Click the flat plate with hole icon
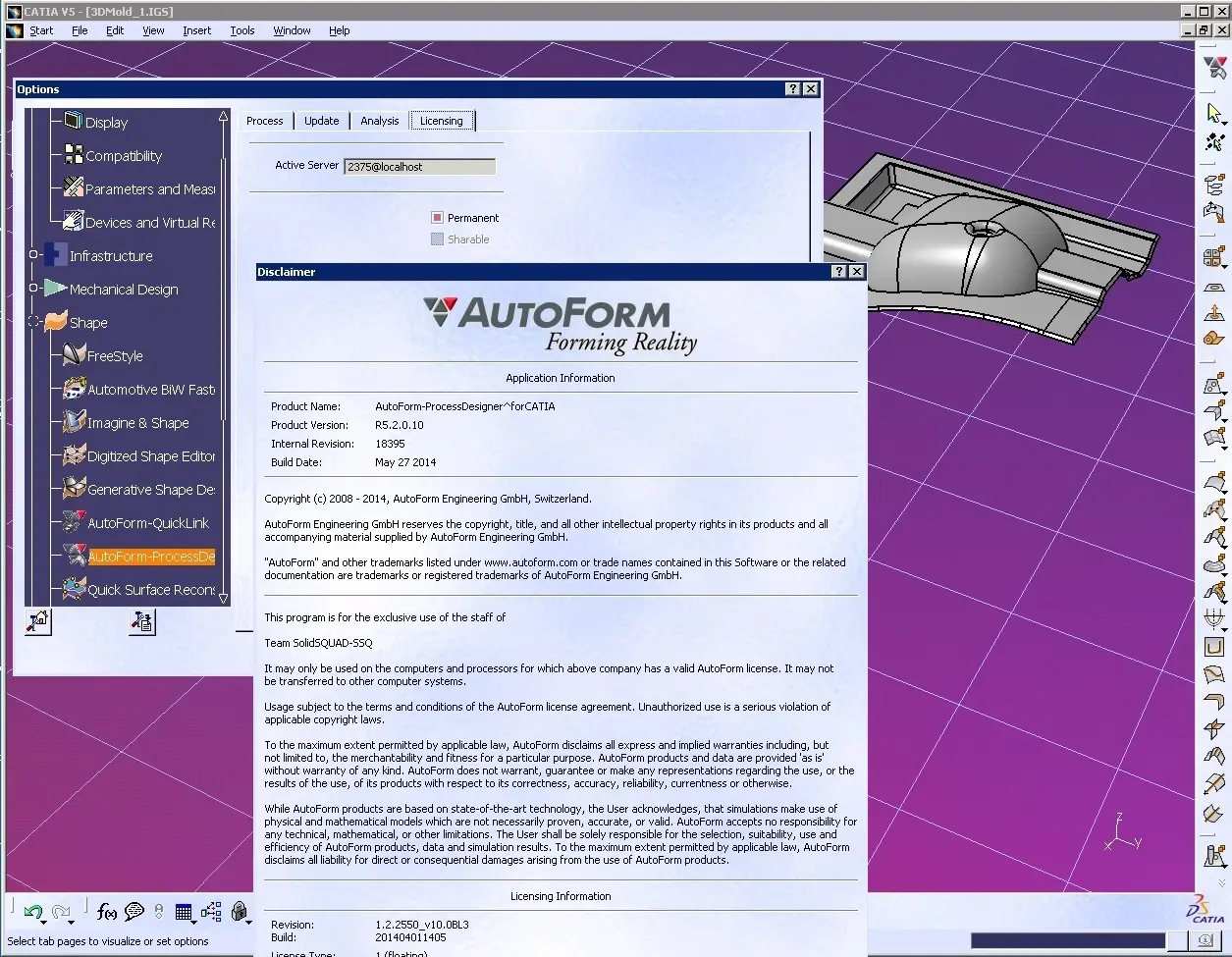The height and width of the screenshot is (957, 1232). [1215, 289]
